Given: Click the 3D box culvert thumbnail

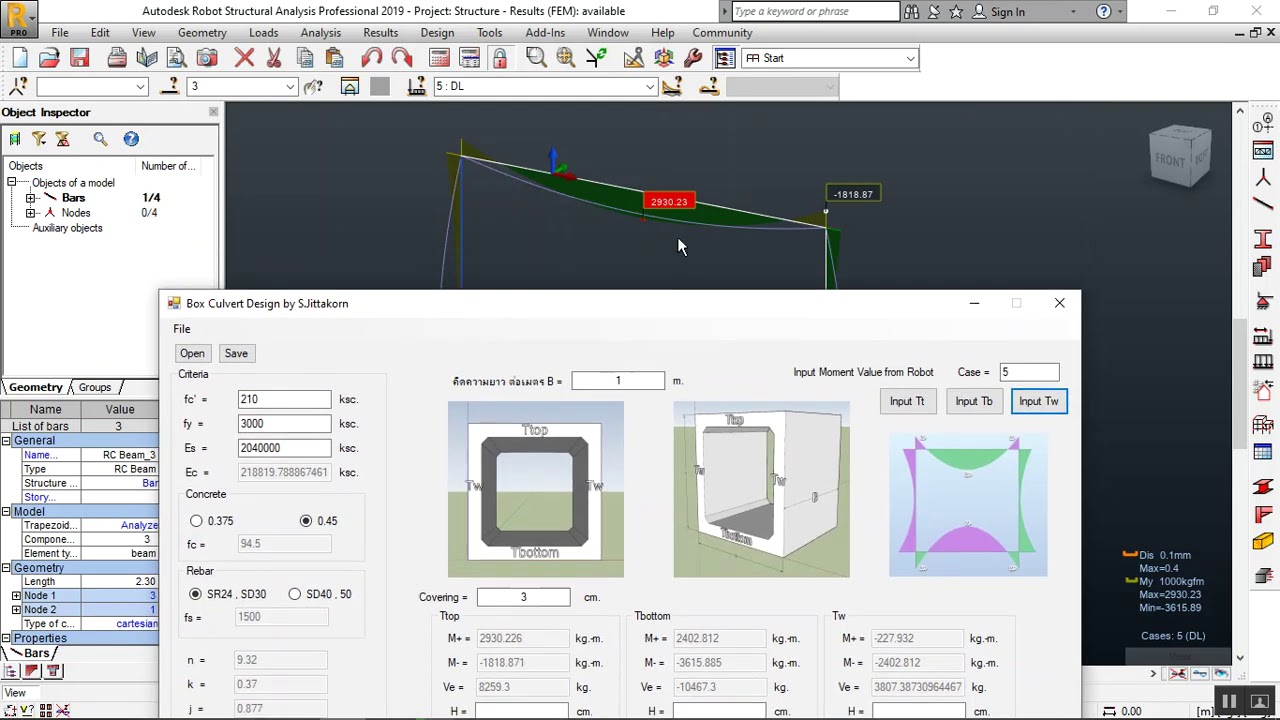Looking at the screenshot, I should click(761, 489).
